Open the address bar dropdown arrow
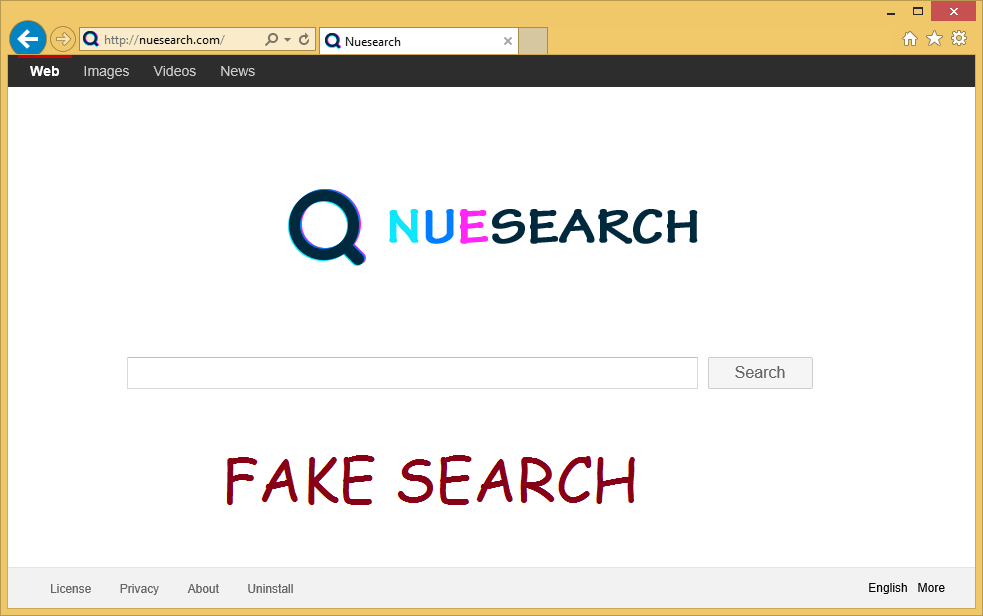 pyautogui.click(x=287, y=39)
